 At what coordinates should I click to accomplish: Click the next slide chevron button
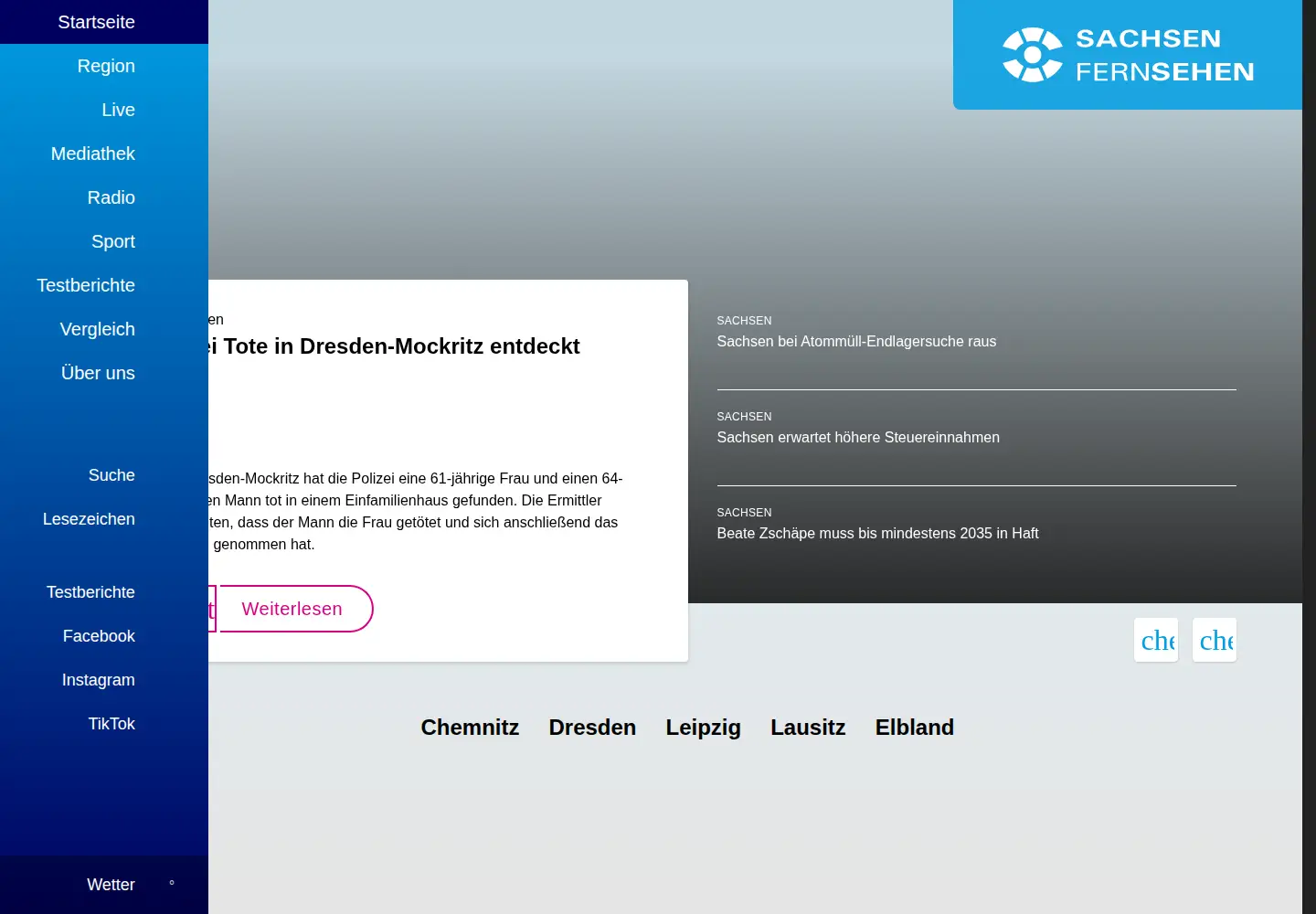1215,640
